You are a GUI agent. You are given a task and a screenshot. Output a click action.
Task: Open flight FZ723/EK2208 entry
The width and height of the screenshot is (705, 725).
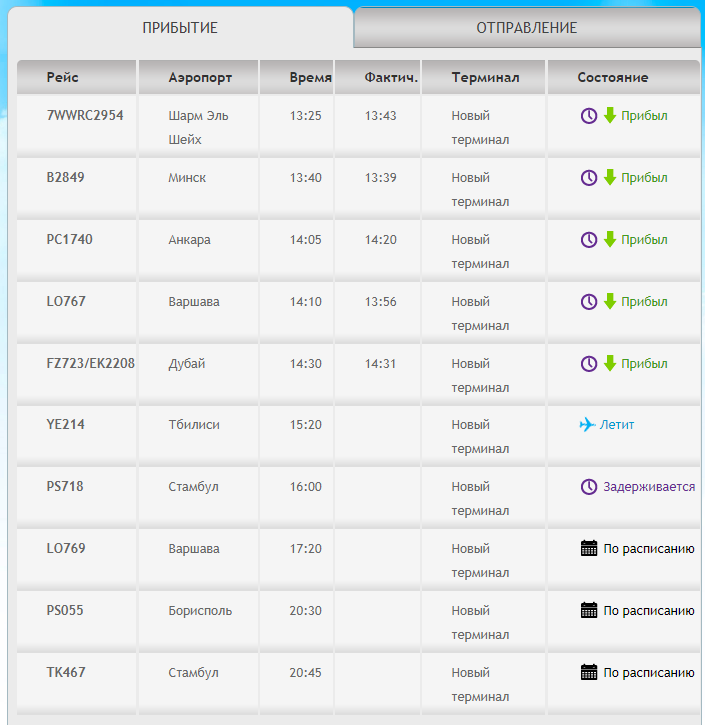pyautogui.click(x=91, y=363)
